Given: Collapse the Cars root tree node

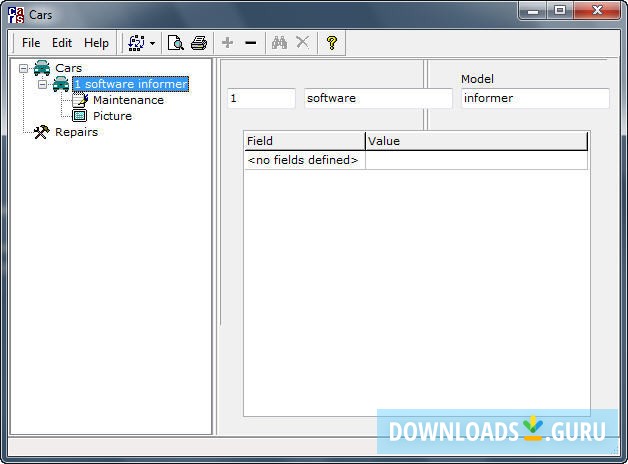Looking at the screenshot, I should click(24, 68).
